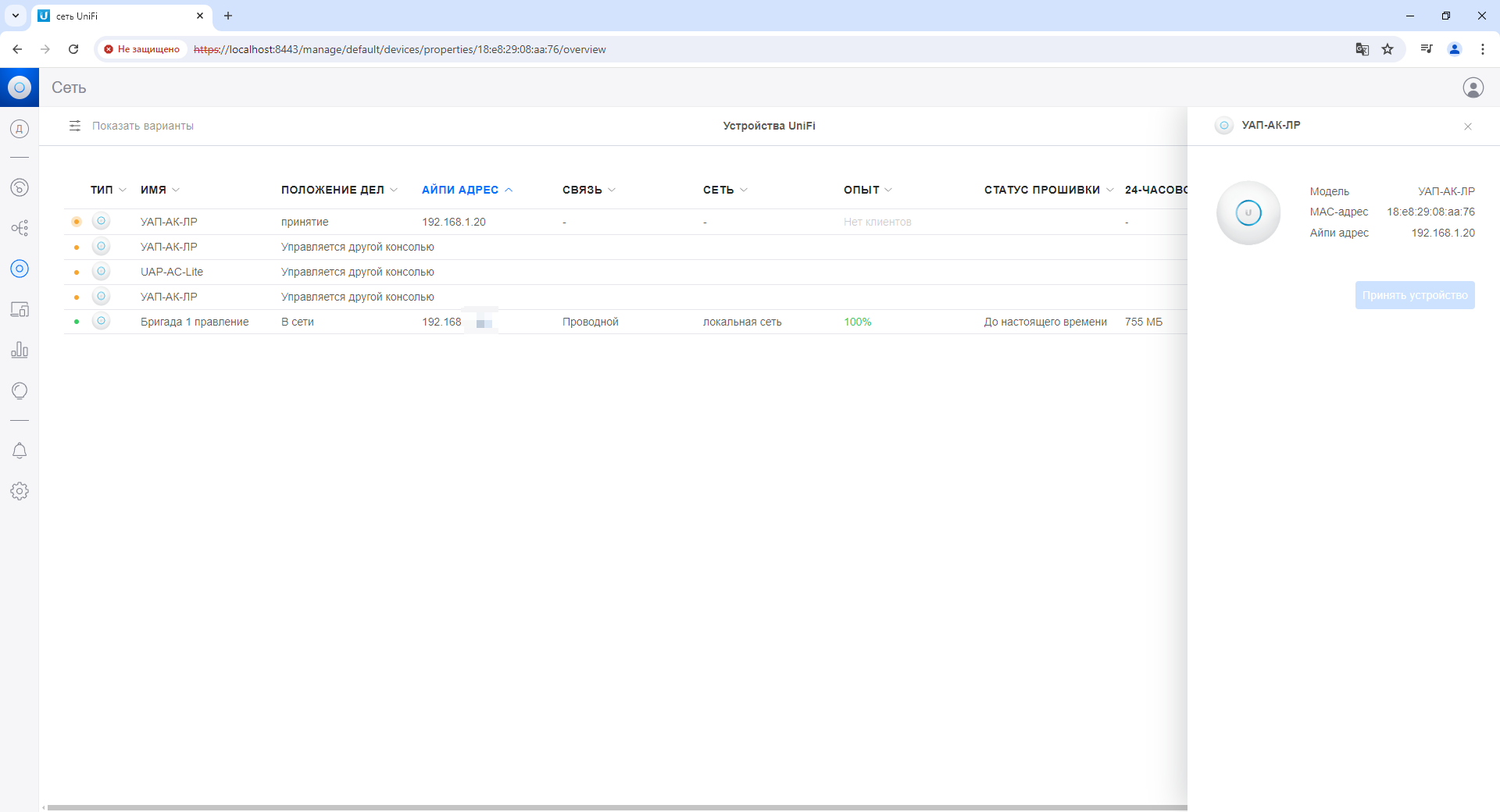Select the сеть UniFi browser tab
Screen dimensions: 1500x812
[x=121, y=16]
